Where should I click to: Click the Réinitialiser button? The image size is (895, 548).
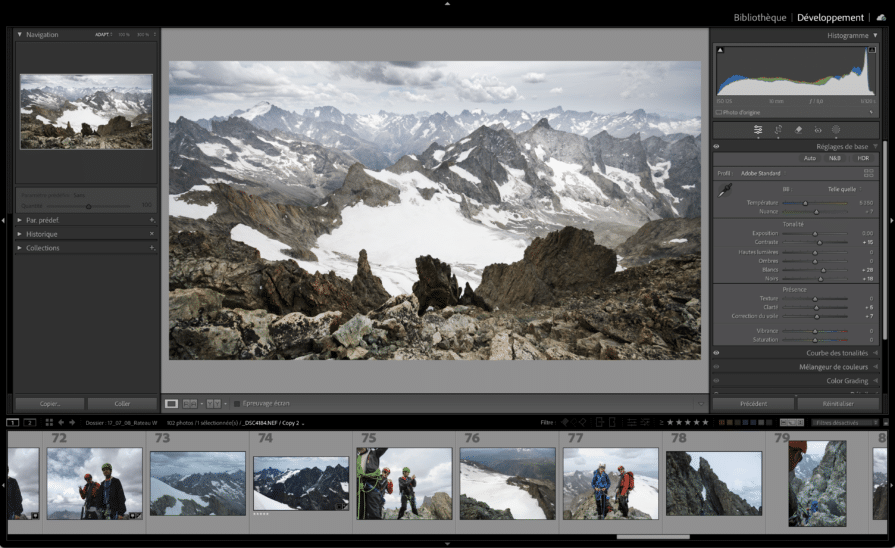[838, 404]
